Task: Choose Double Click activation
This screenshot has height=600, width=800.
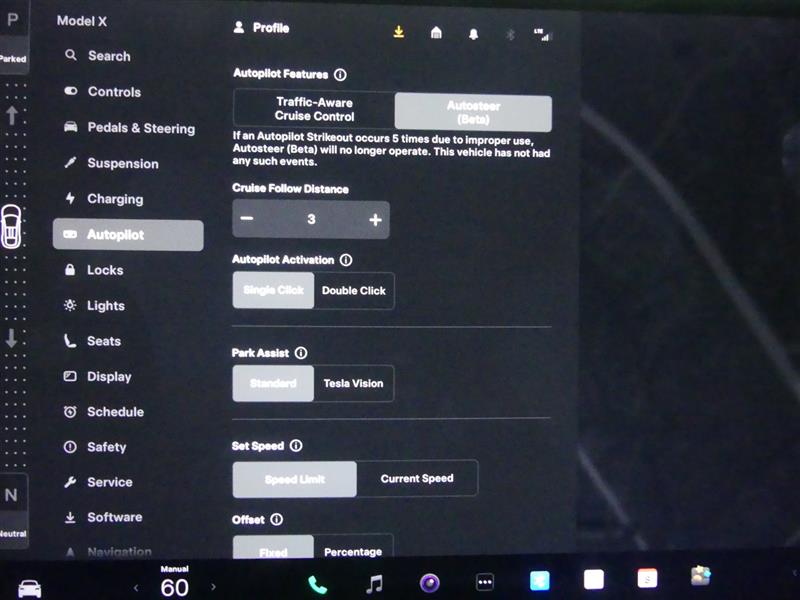Action: pyautogui.click(x=354, y=291)
